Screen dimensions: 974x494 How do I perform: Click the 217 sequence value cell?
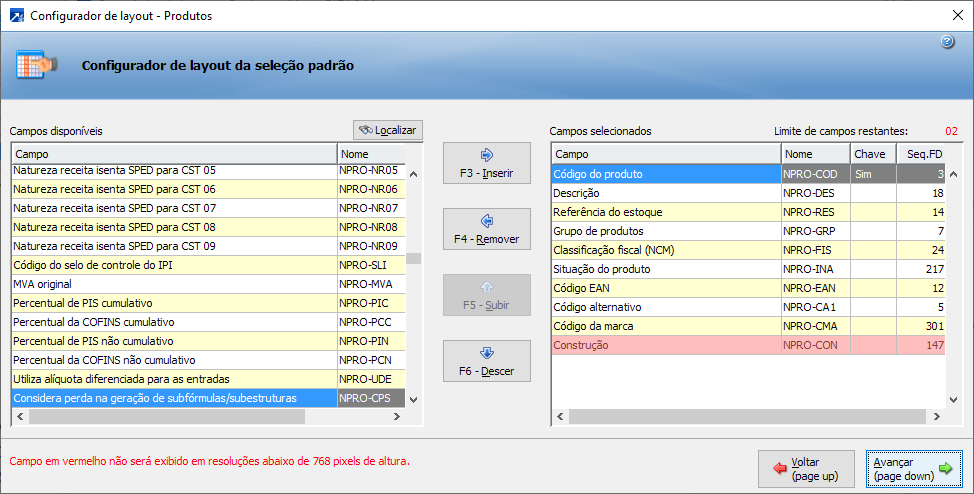tap(921, 269)
